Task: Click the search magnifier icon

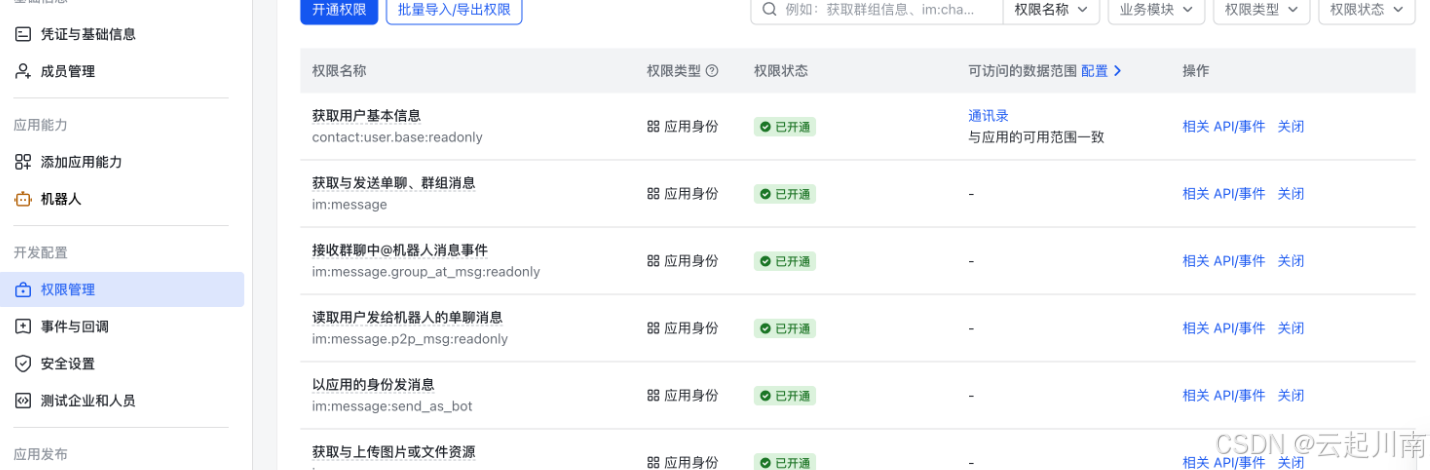Action: coord(769,9)
